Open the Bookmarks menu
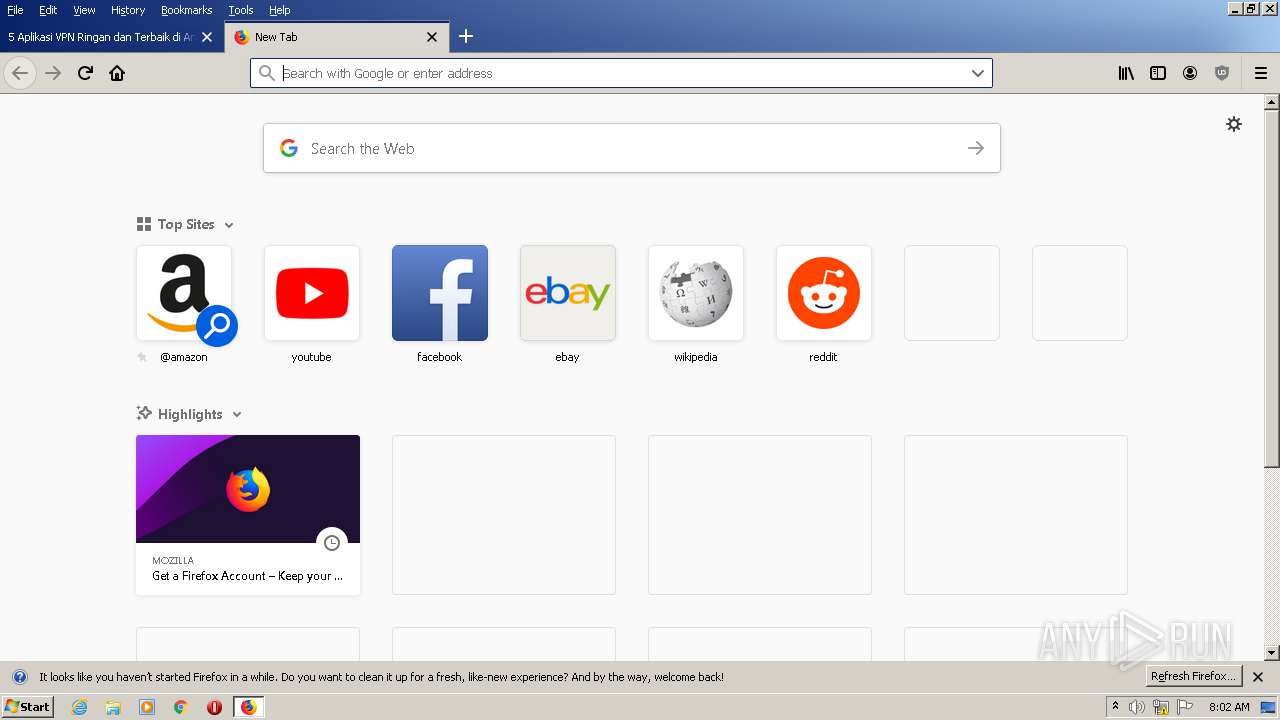This screenshot has height=720, width=1280. tap(186, 10)
